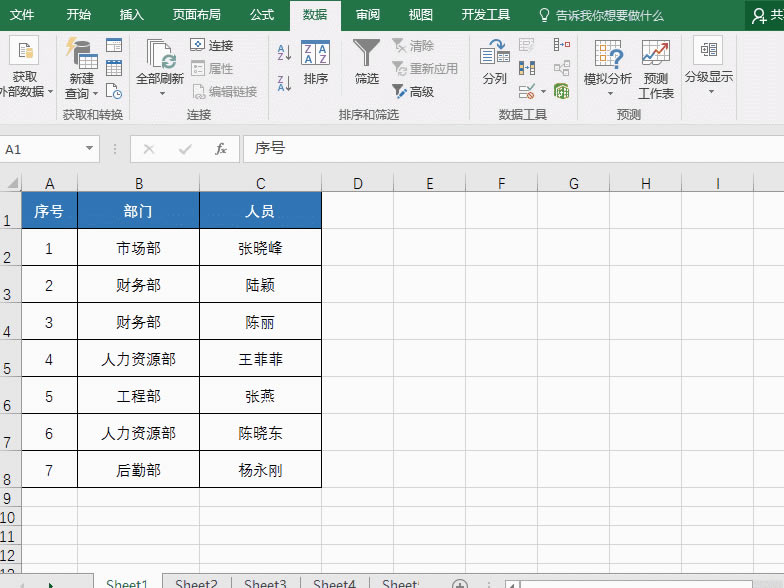784x588 pixels.
Task: Open Text to Columns (分列) tool
Action: coord(494,60)
